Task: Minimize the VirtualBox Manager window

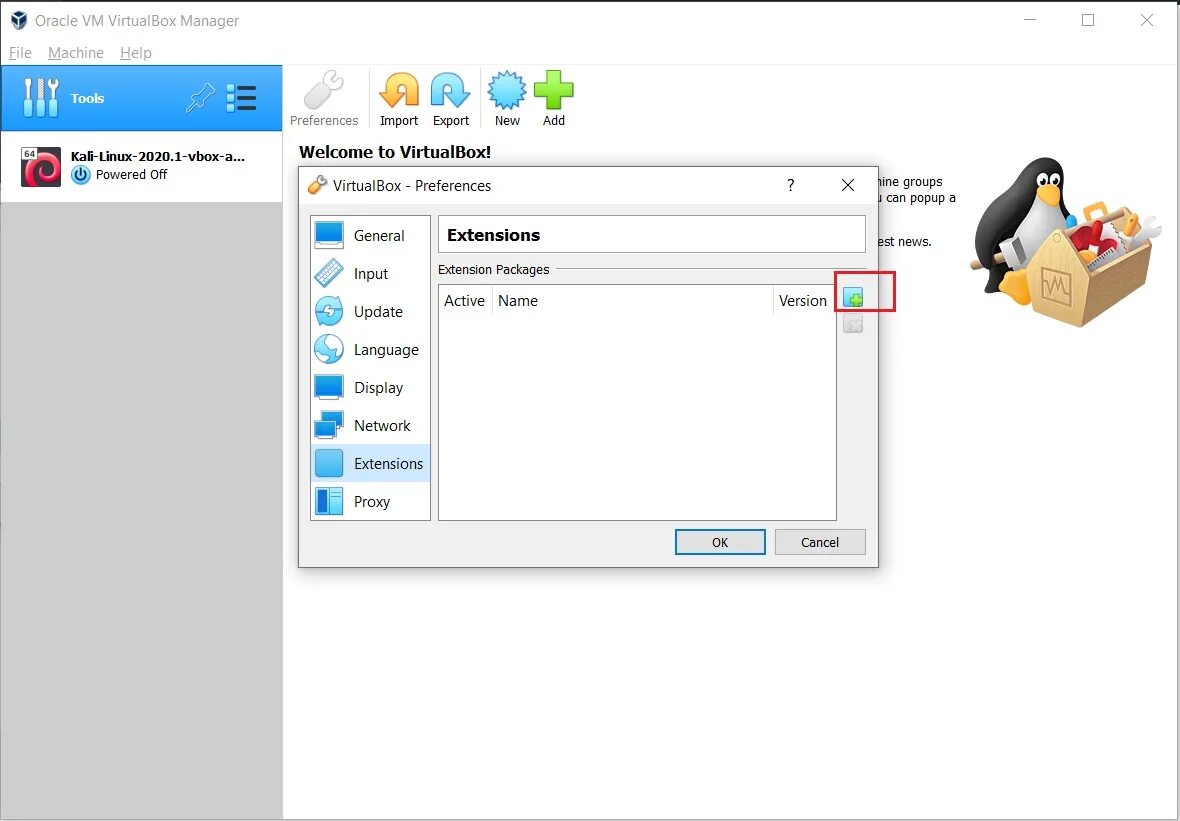Action: pyautogui.click(x=1029, y=20)
